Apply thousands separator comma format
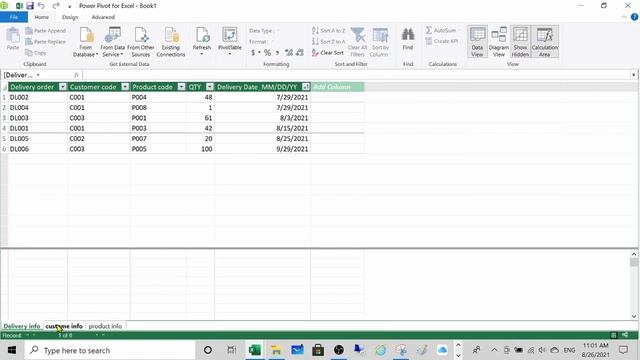Image resolution: width=640 pixels, height=360 pixels. coord(278,53)
